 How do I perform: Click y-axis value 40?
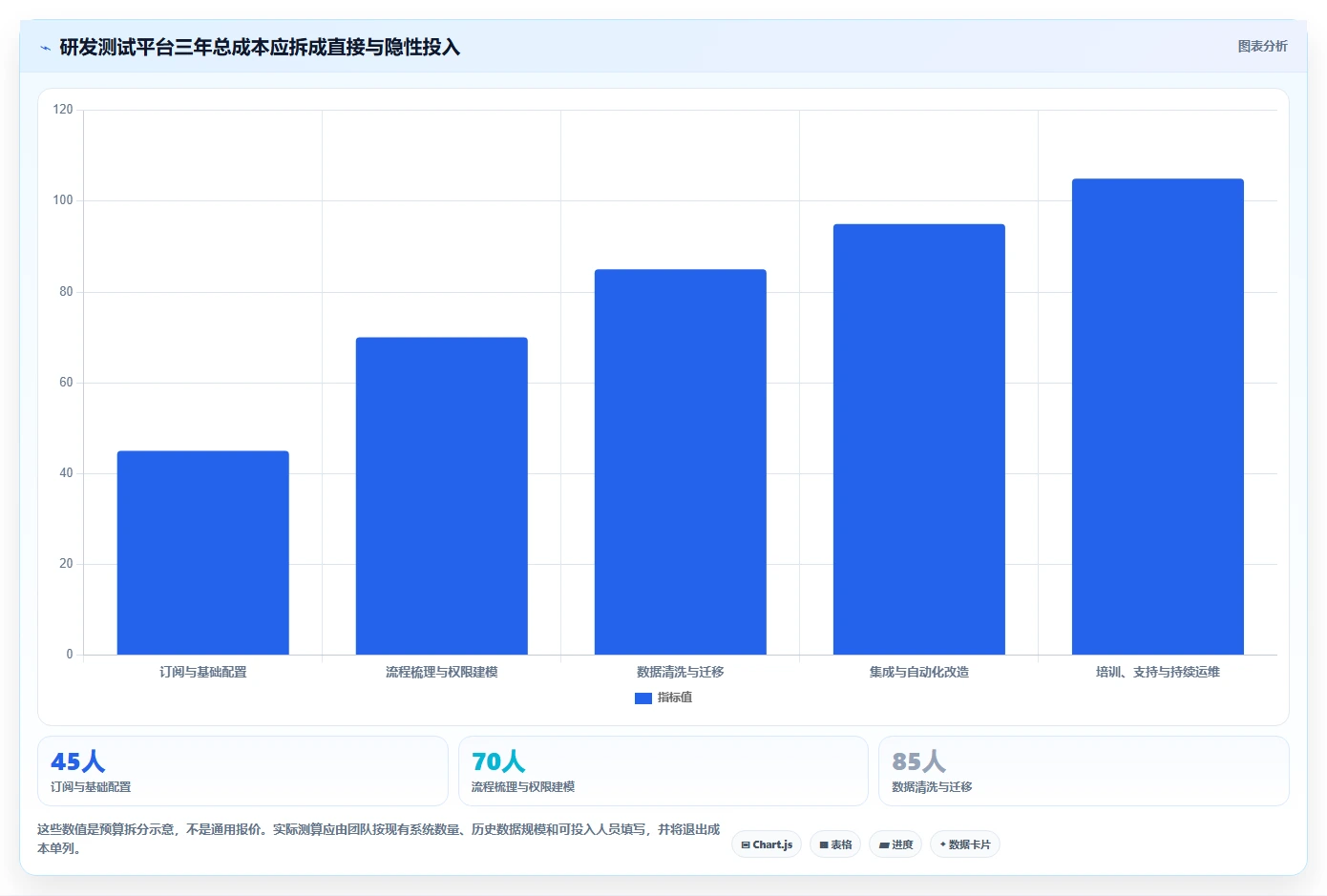66,473
